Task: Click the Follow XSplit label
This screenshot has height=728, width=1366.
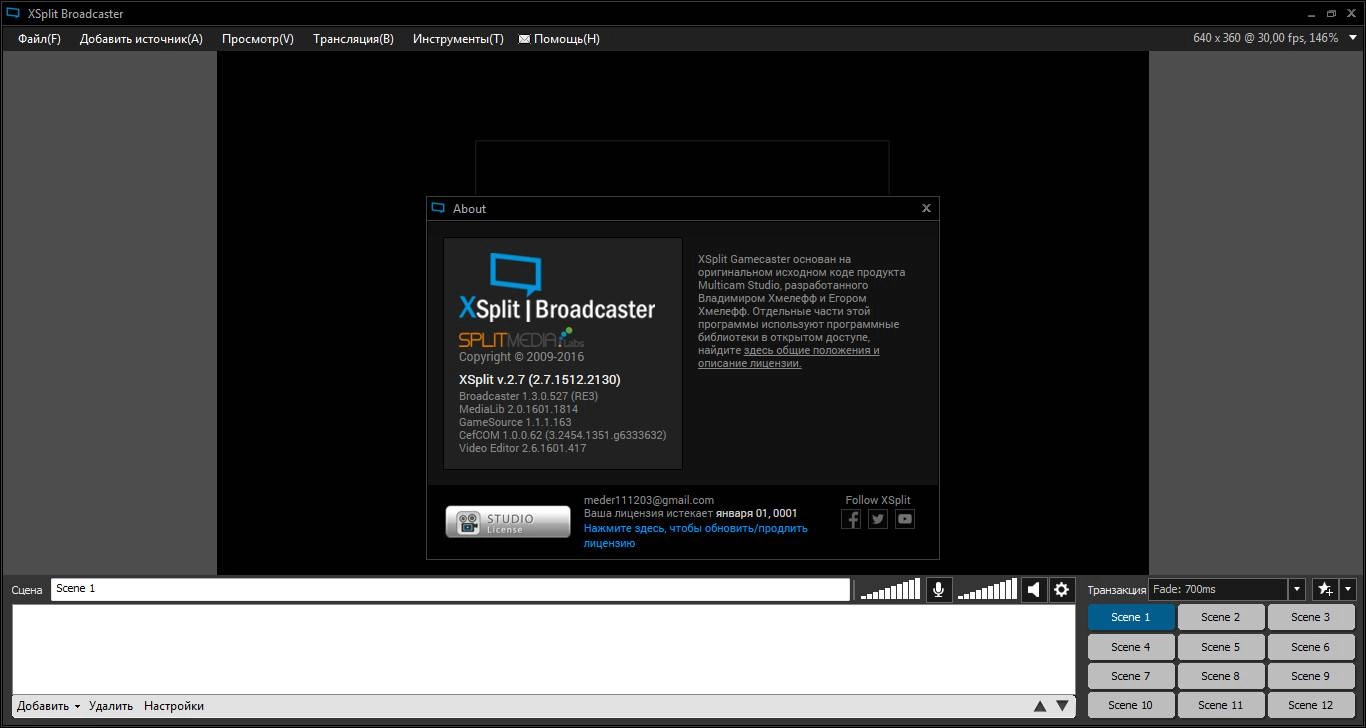Action: (878, 500)
